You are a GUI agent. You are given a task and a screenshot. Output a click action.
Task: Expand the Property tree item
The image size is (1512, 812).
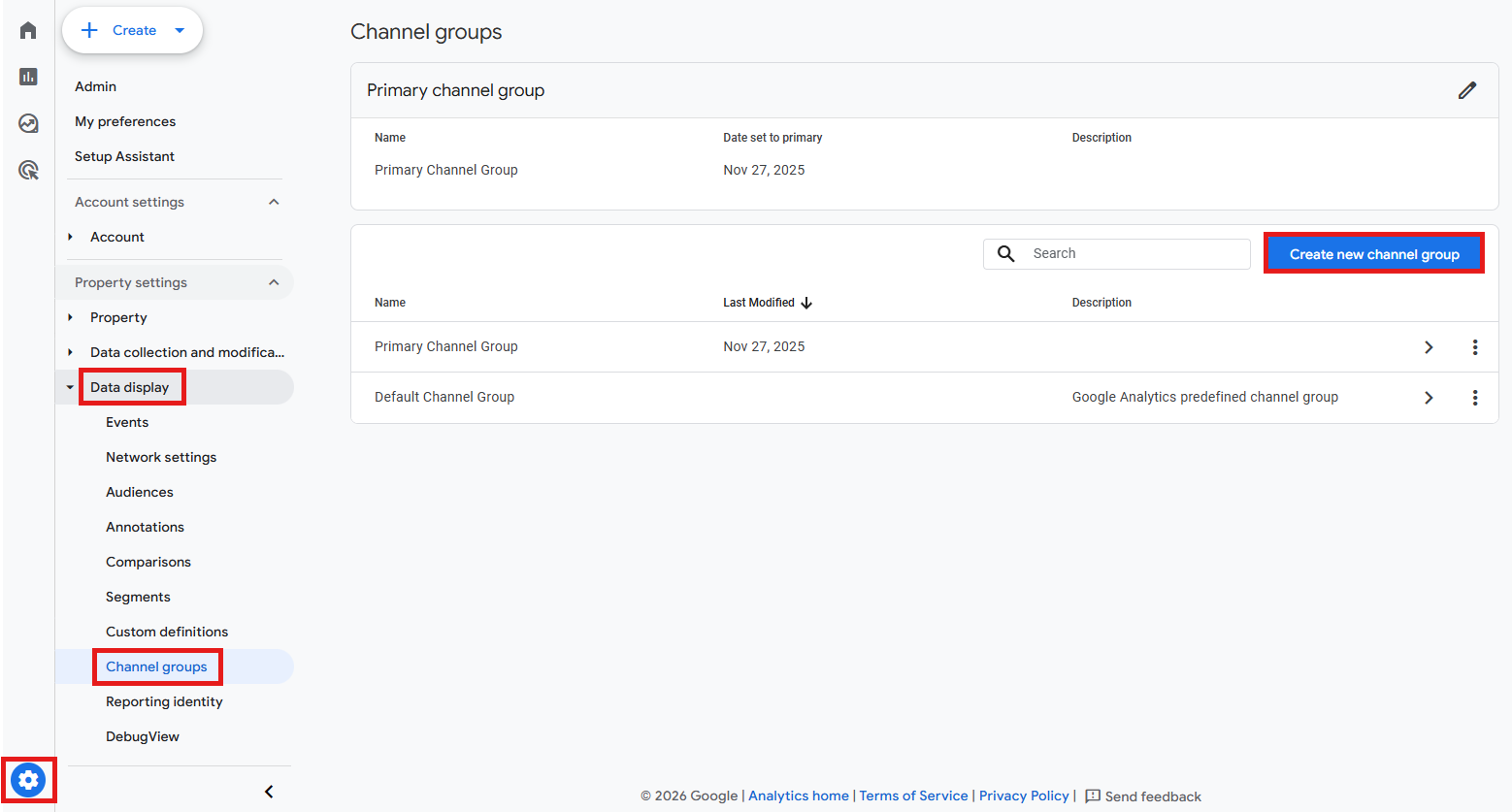point(70,317)
